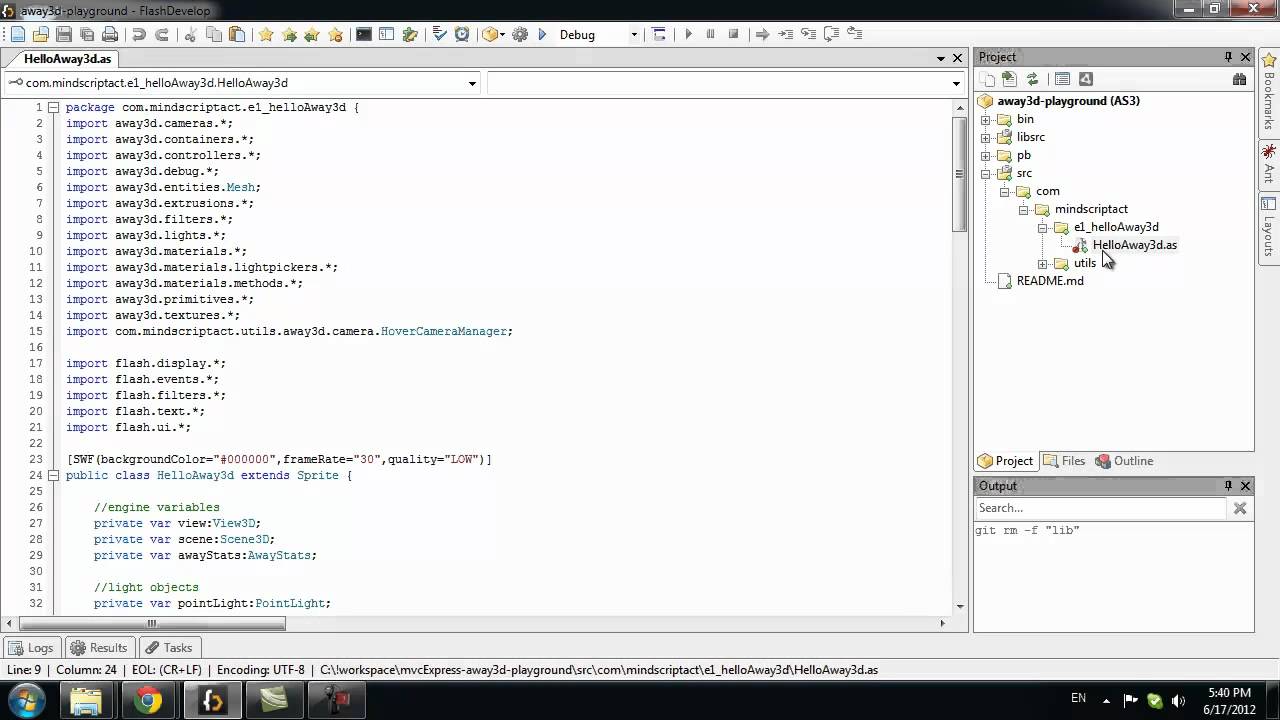The image size is (1280, 720).
Task: Clear the Output search with X button
Action: tap(1240, 508)
